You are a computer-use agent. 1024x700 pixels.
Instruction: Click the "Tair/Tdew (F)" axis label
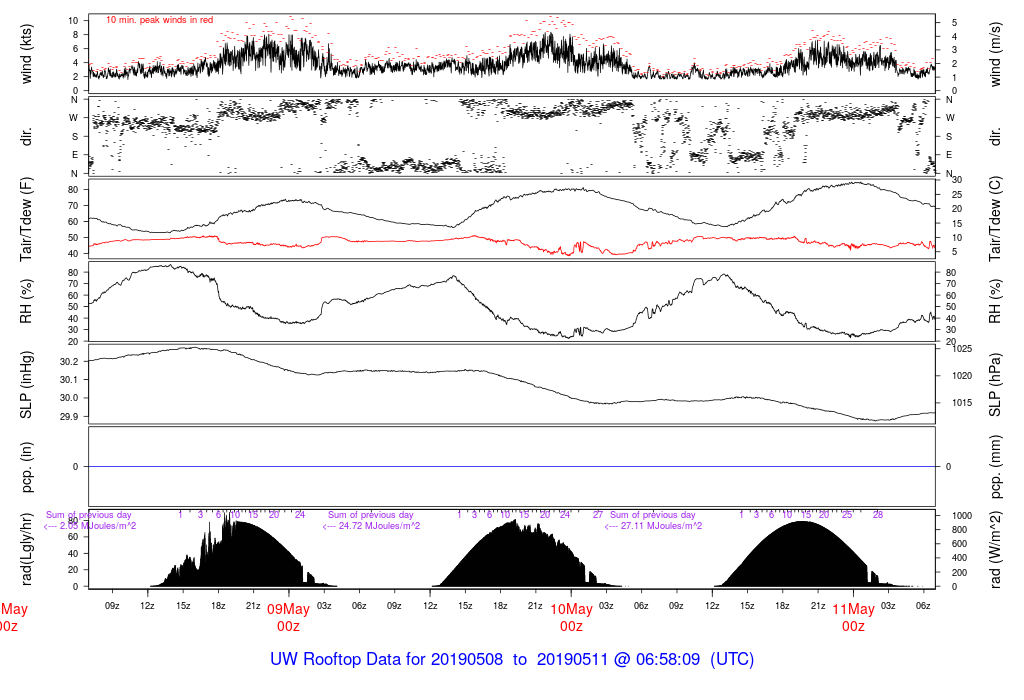pyautogui.click(x=26, y=219)
